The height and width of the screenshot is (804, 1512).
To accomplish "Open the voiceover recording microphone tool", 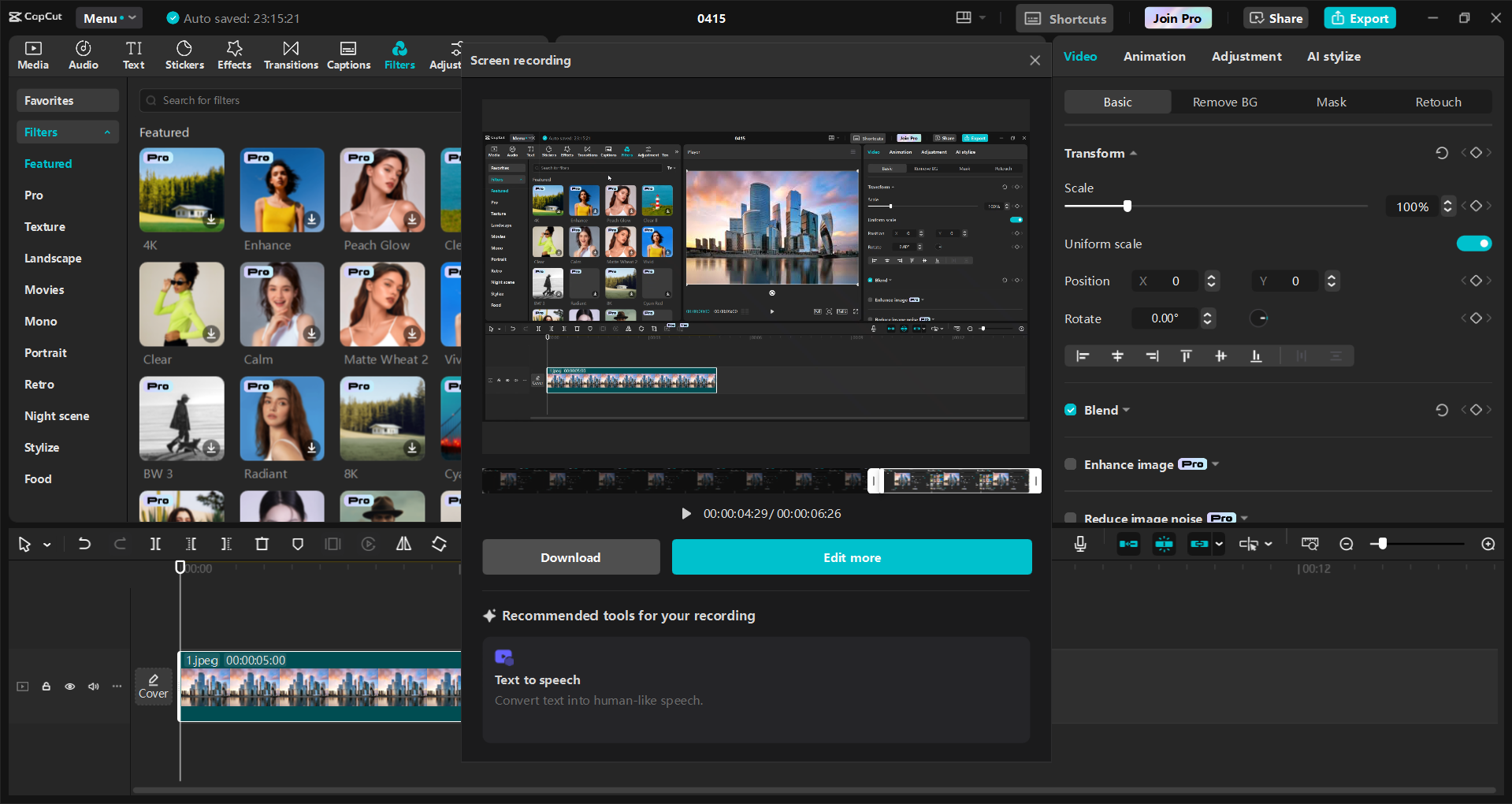I will click(x=1079, y=544).
